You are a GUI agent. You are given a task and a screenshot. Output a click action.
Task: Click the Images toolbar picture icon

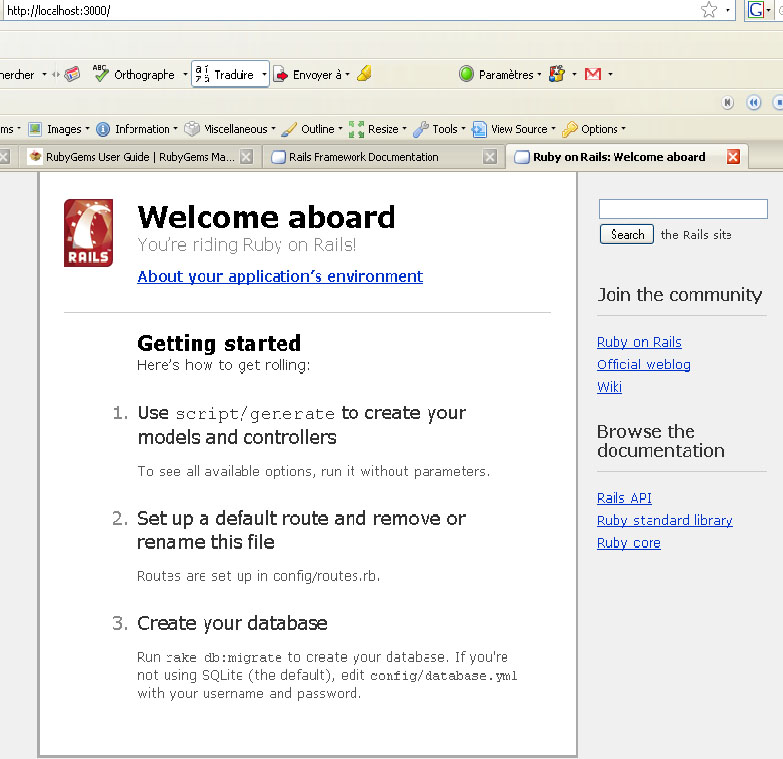(x=35, y=129)
